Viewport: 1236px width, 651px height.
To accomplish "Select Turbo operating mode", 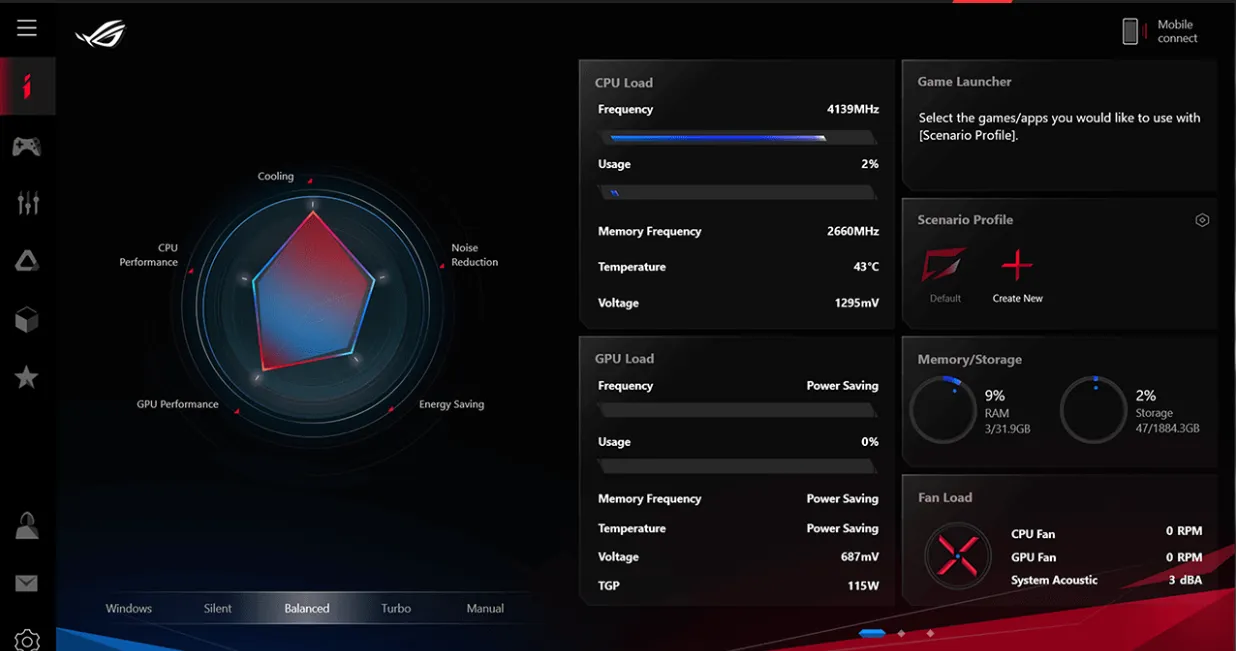I will (x=396, y=608).
